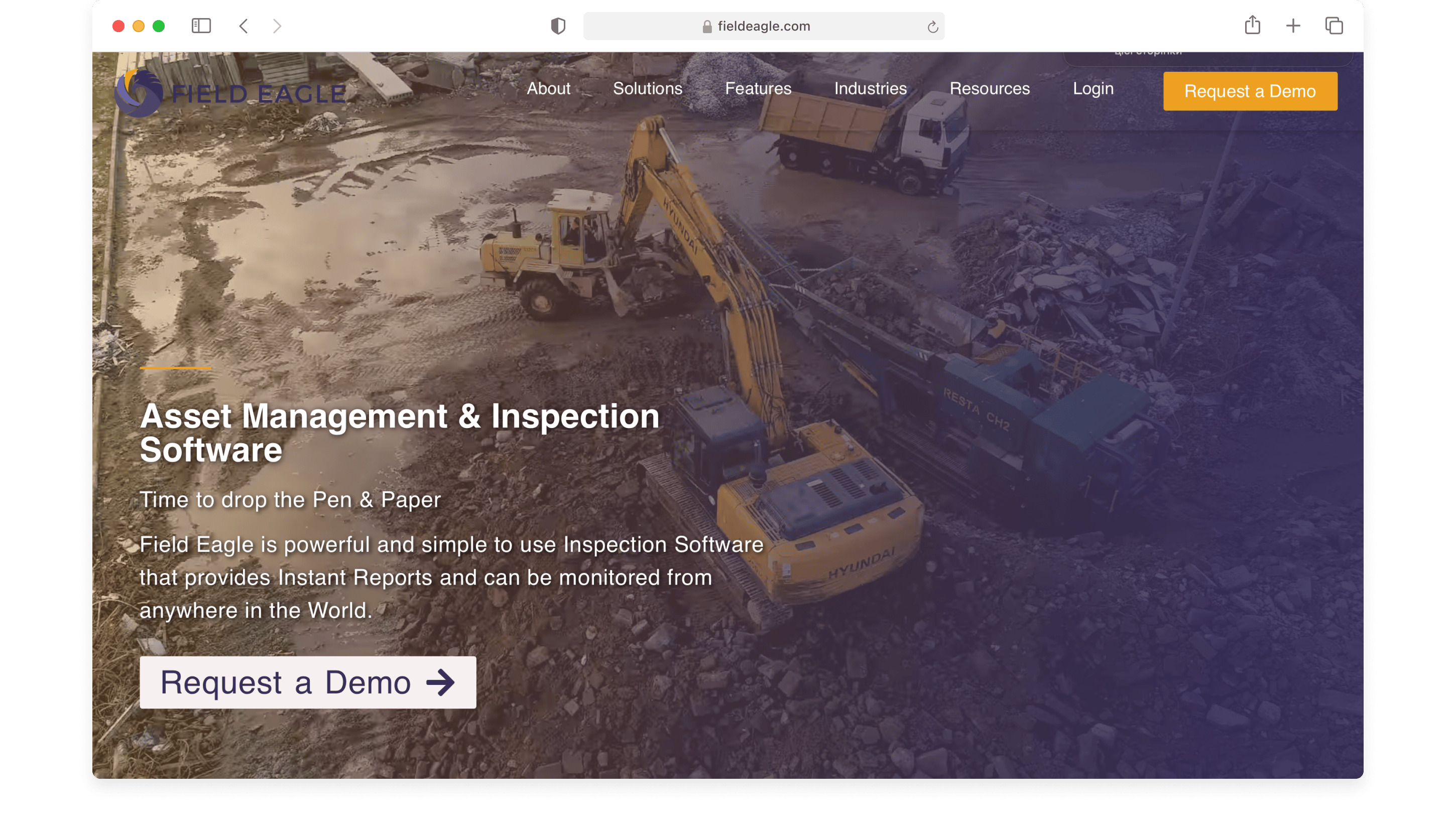Open a new tab with plus icon
Image resolution: width=1456 pixels, height=838 pixels.
[x=1293, y=26]
